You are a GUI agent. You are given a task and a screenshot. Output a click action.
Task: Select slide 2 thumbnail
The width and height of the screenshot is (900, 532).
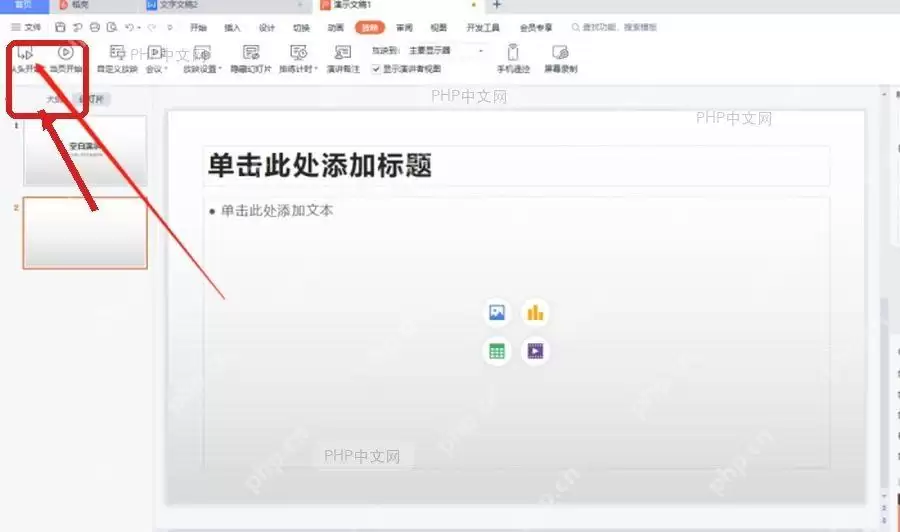pyautogui.click(x=85, y=233)
